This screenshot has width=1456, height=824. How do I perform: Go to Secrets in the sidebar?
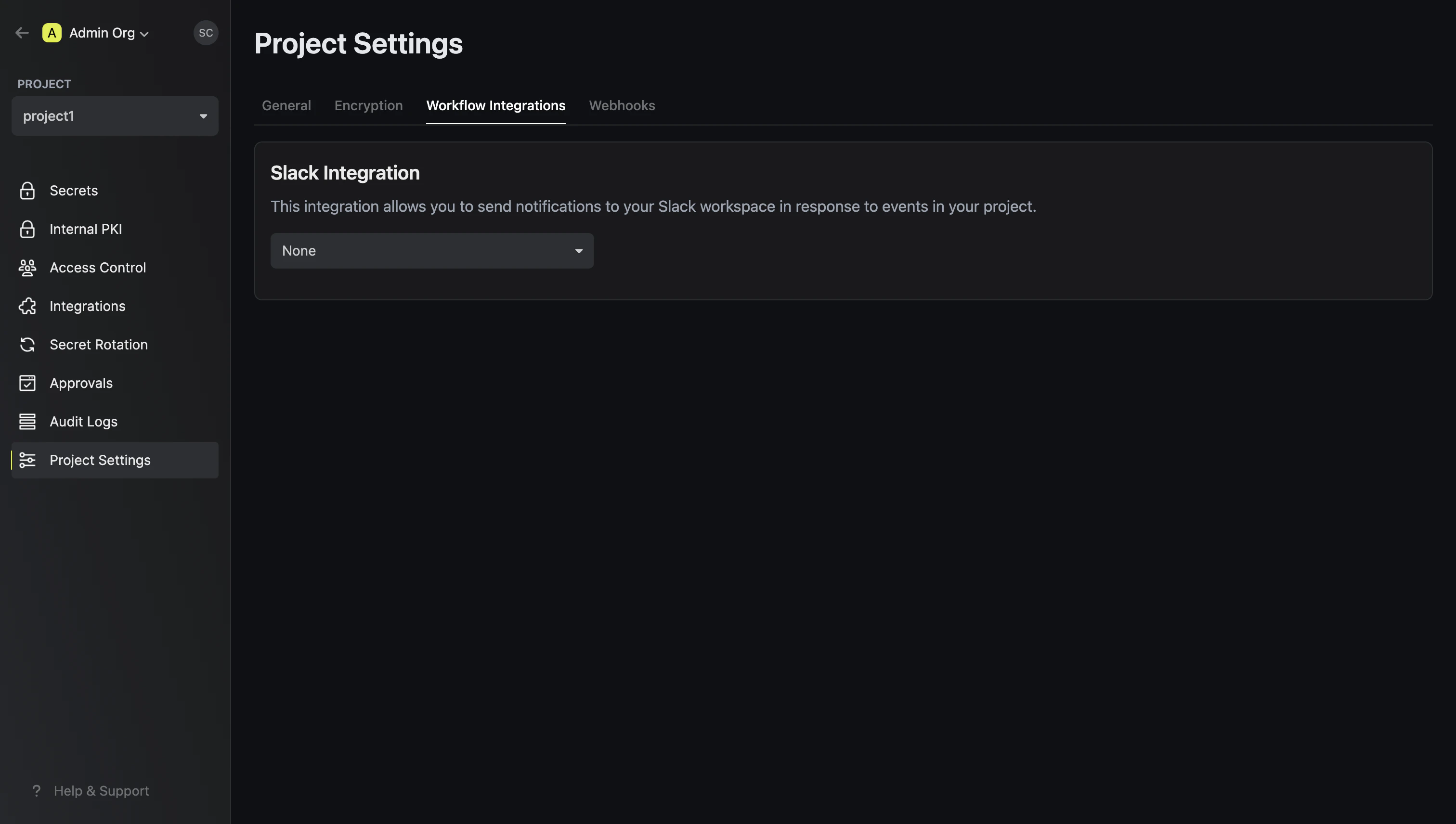click(x=115, y=191)
